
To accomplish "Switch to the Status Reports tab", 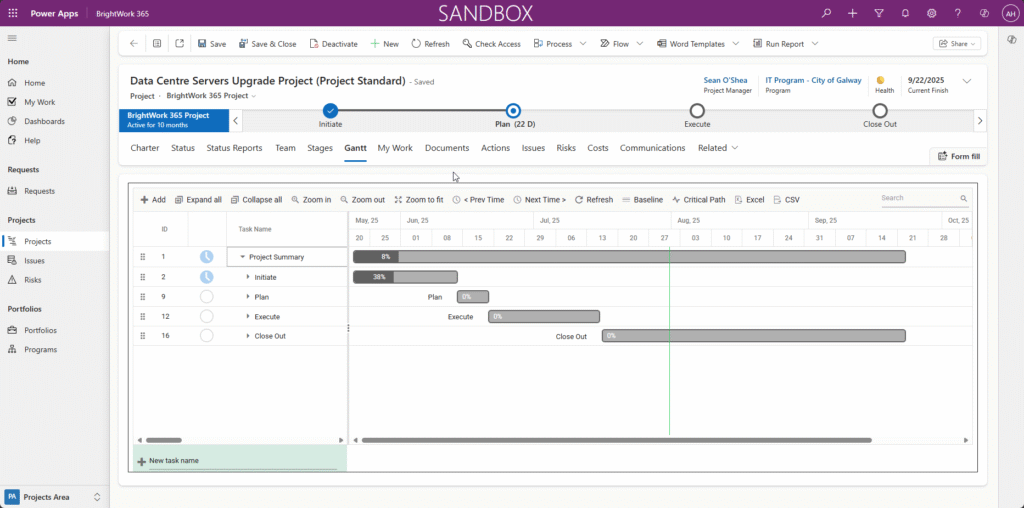I will [x=234, y=148].
